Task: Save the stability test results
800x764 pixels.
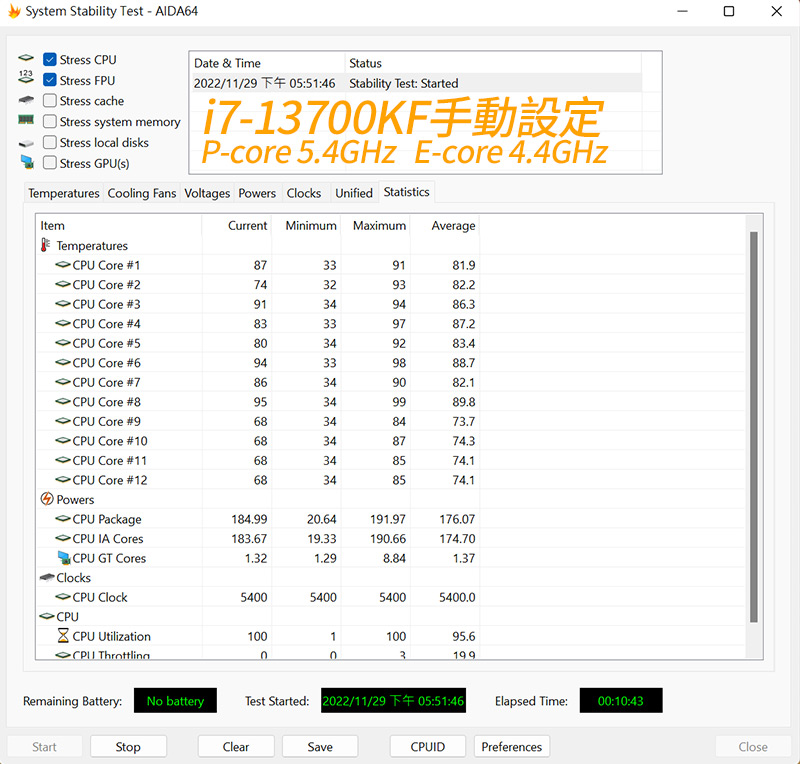Action: click(320, 747)
